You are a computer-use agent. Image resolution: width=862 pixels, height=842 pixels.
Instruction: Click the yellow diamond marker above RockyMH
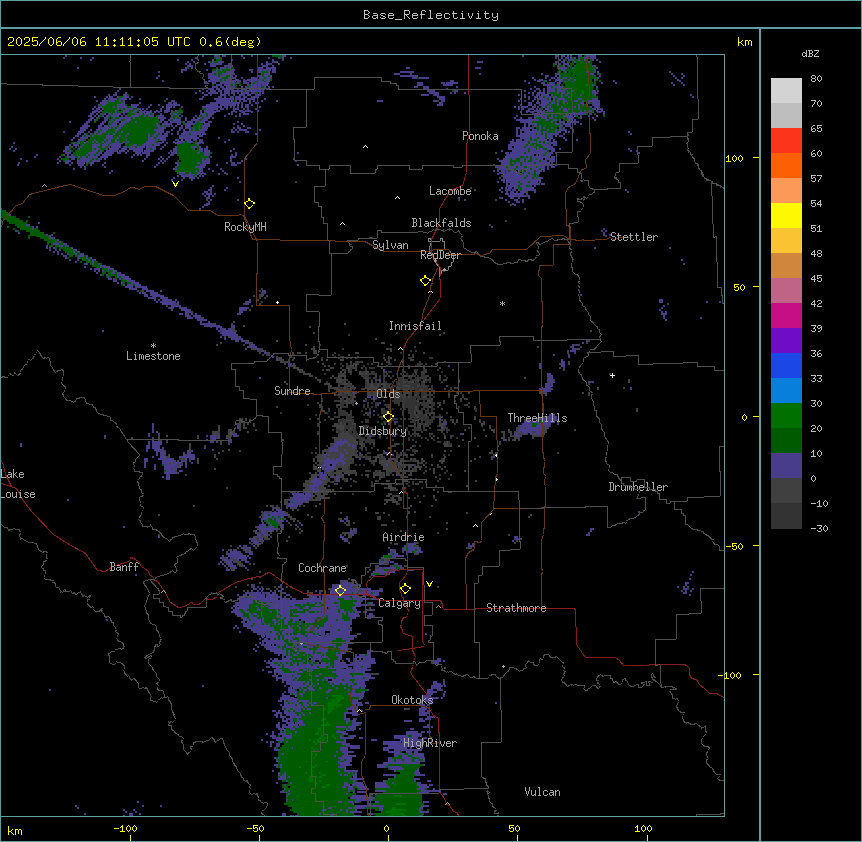[250, 204]
